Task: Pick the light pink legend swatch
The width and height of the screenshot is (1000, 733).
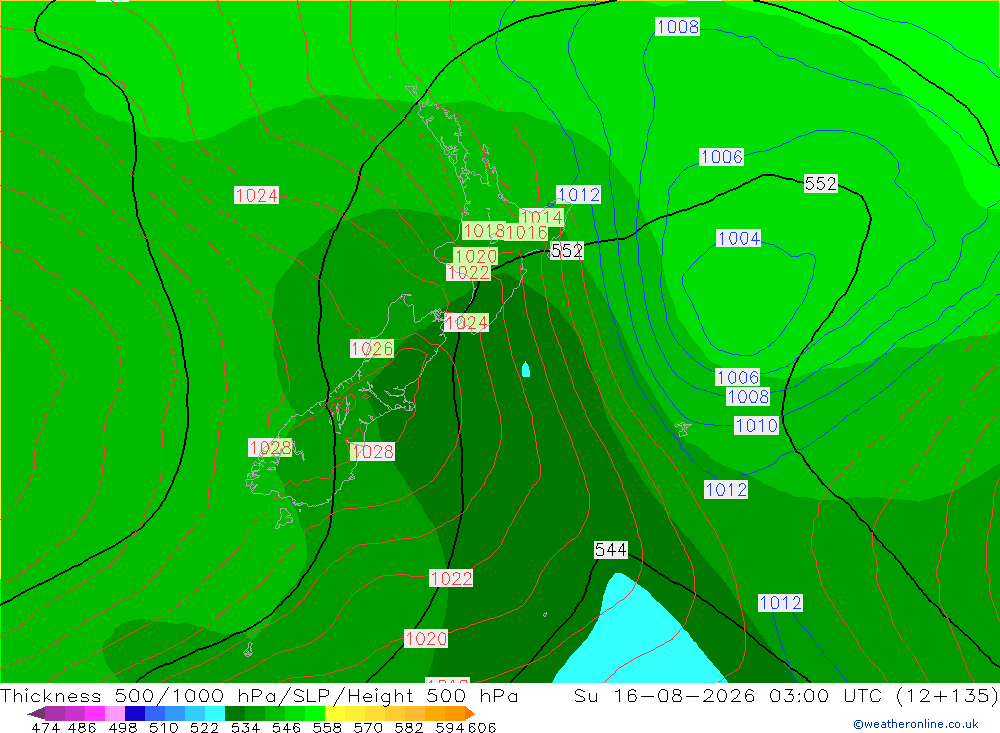Action: [115, 713]
